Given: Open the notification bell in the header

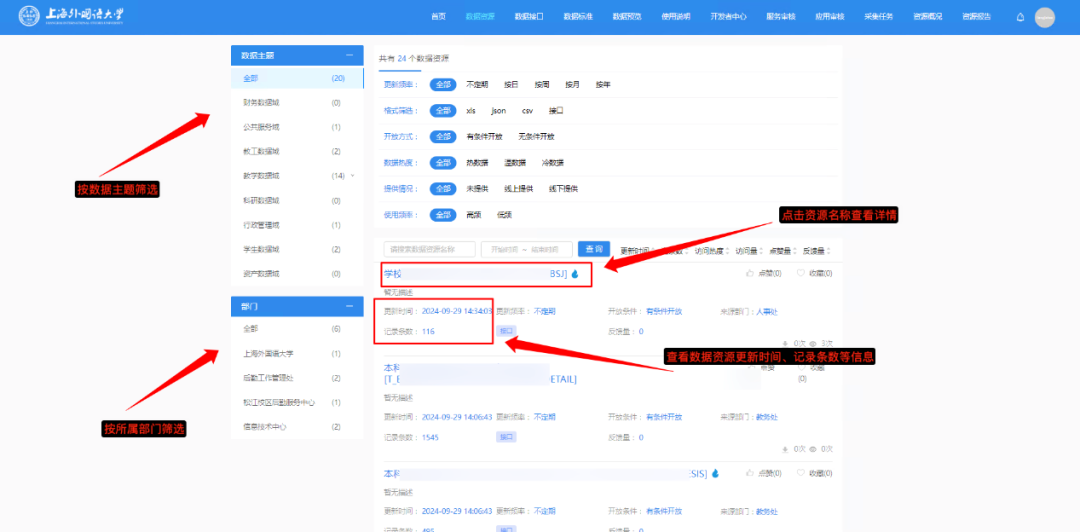Looking at the screenshot, I should pyautogui.click(x=1020, y=17).
